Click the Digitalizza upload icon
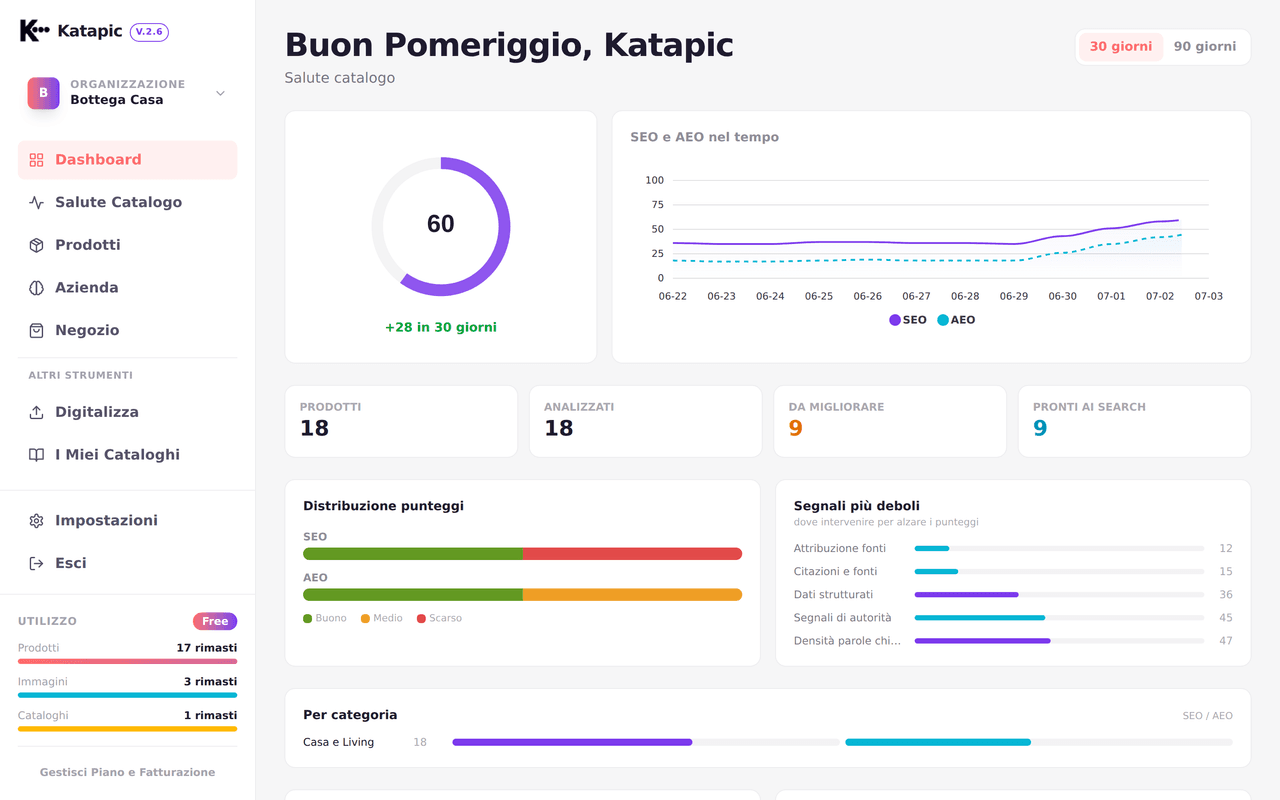Viewport: 1280px width, 800px height. point(37,413)
